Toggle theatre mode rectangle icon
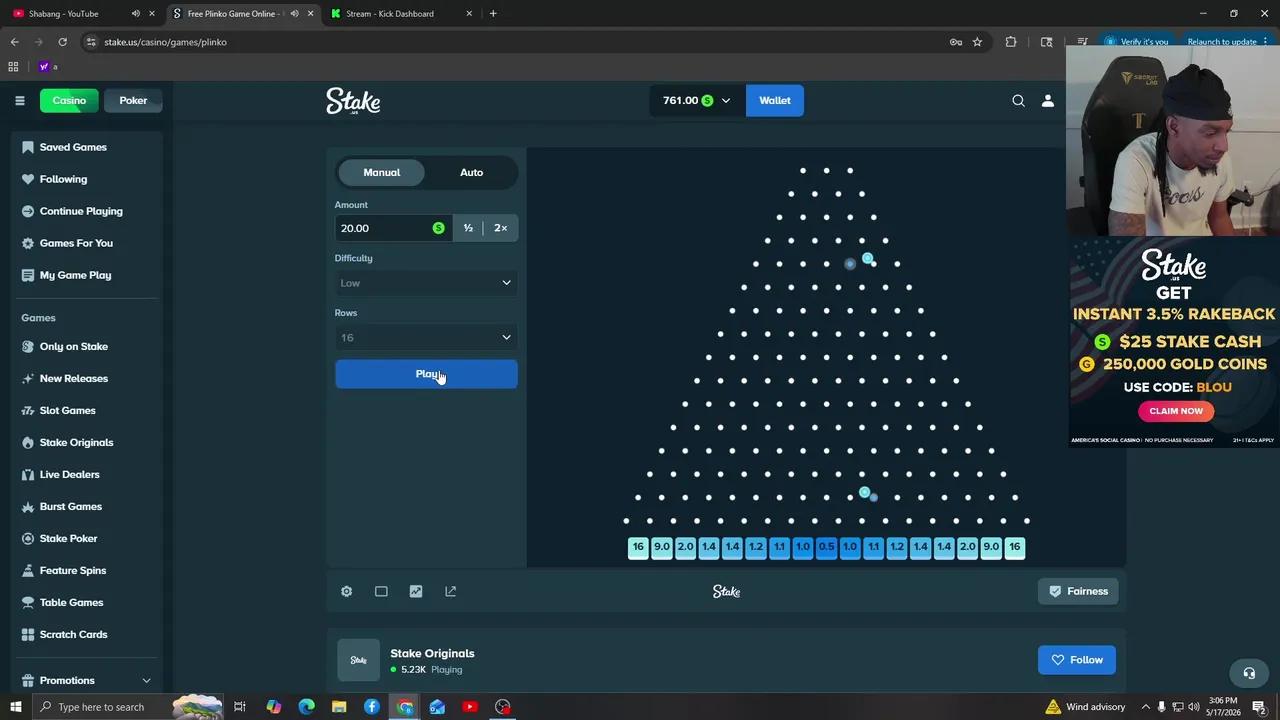The height and width of the screenshot is (720, 1280). (x=381, y=591)
